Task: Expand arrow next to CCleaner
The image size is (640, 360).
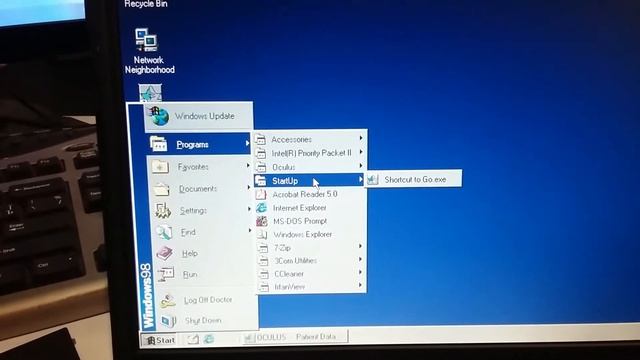Action: (360, 272)
